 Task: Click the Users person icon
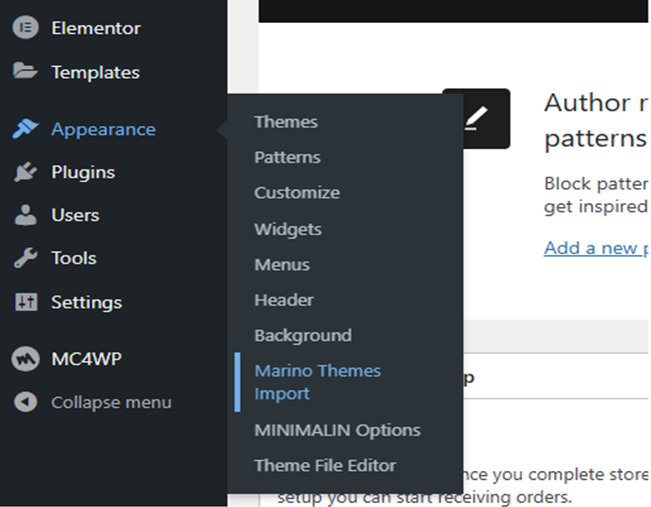tap(25, 215)
